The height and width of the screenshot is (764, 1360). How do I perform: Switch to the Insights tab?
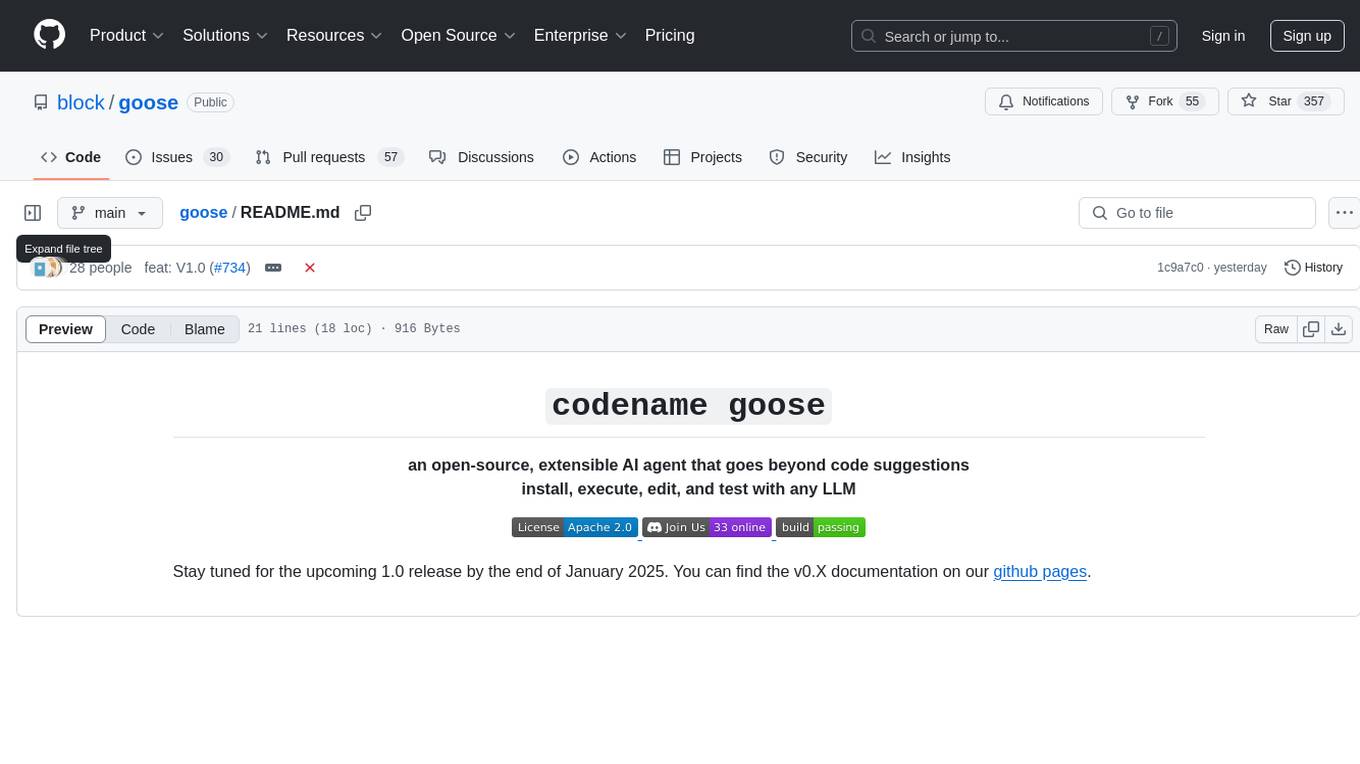point(912,157)
